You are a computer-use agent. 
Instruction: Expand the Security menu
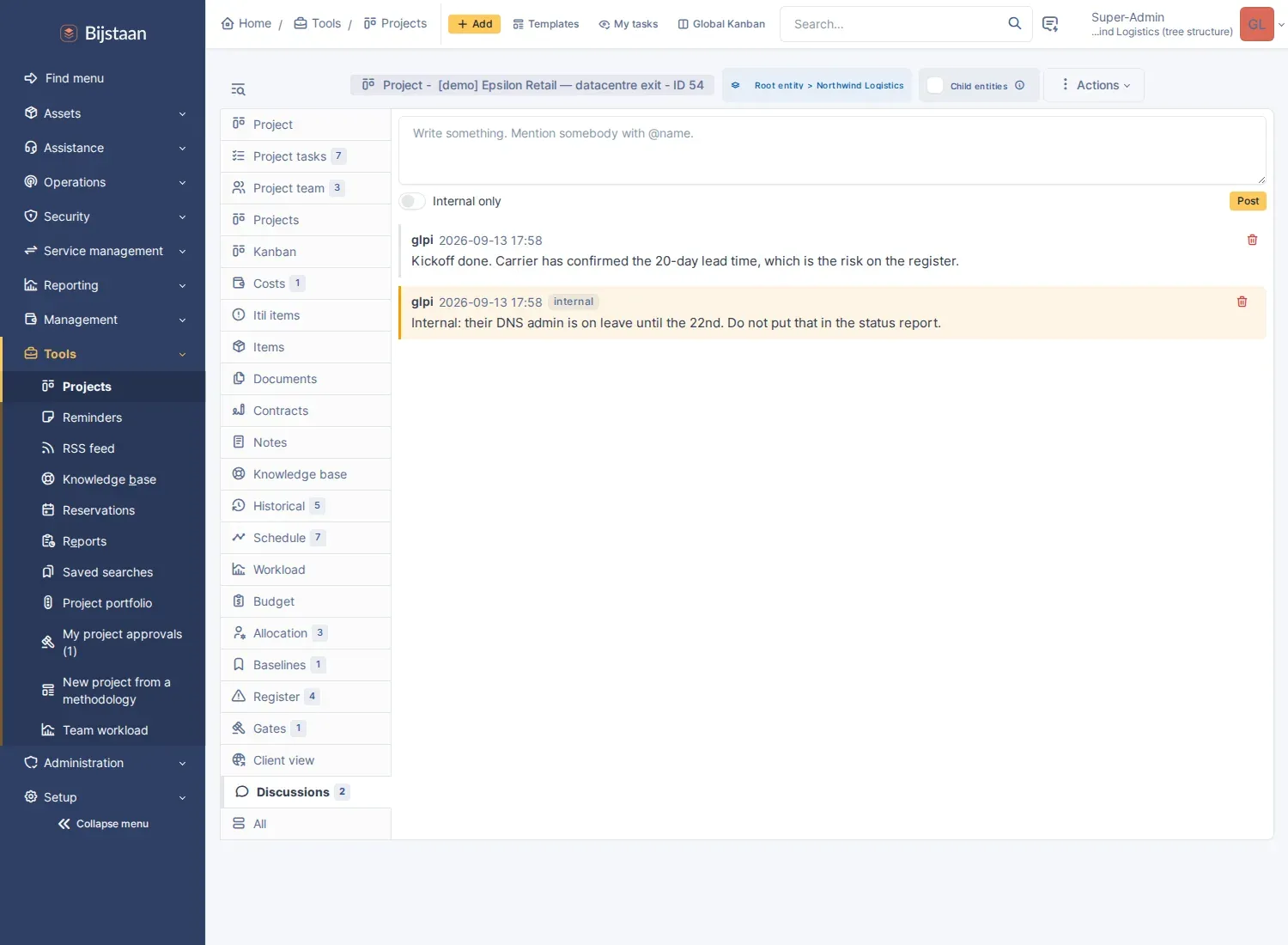pos(103,216)
